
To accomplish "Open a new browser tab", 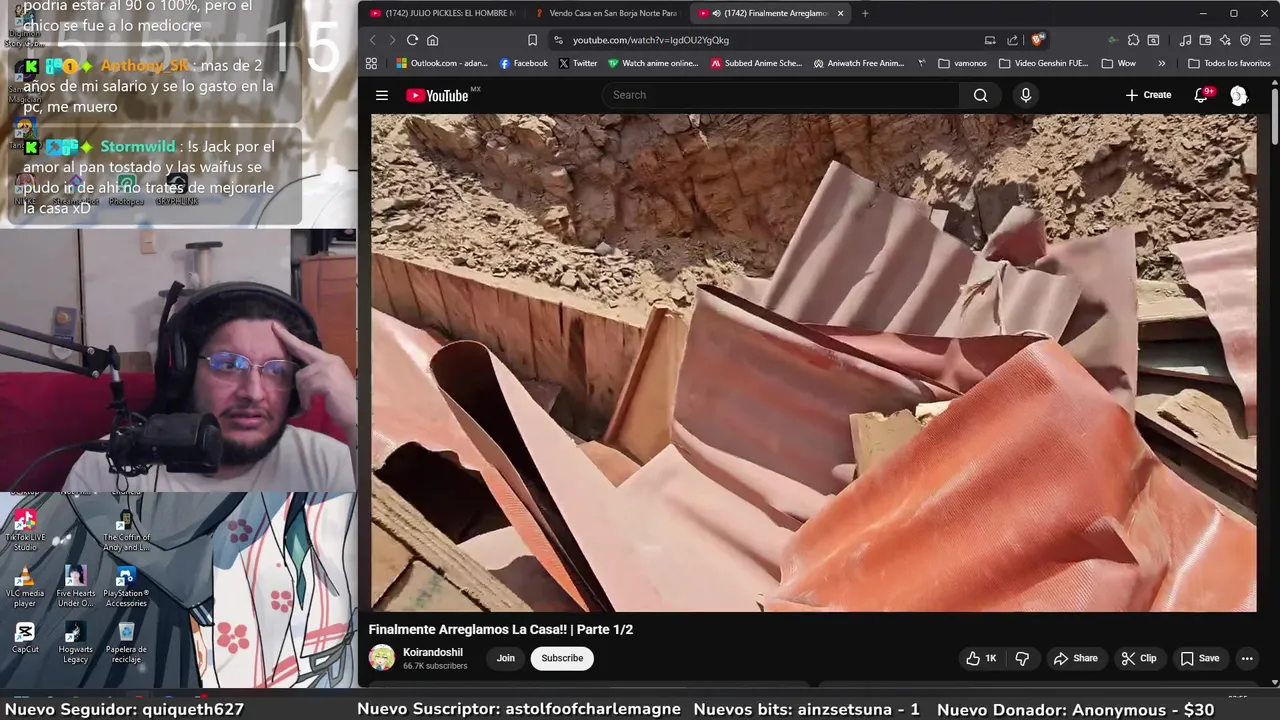I will [x=865, y=13].
